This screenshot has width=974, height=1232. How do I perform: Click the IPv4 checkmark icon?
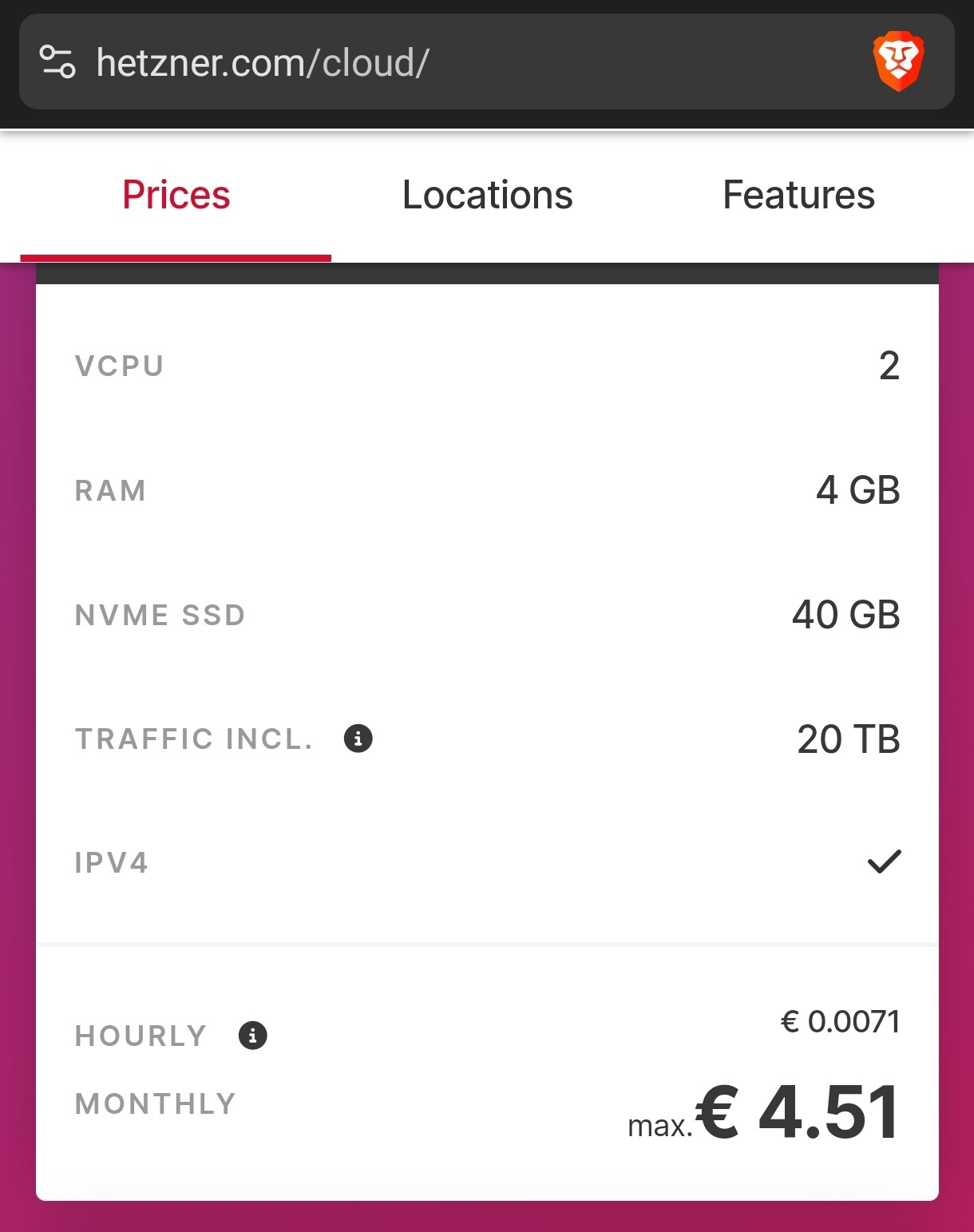click(x=884, y=862)
